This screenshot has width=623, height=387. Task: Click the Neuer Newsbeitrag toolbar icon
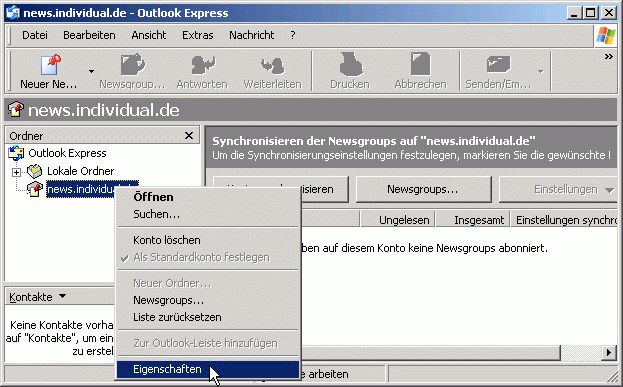point(50,65)
